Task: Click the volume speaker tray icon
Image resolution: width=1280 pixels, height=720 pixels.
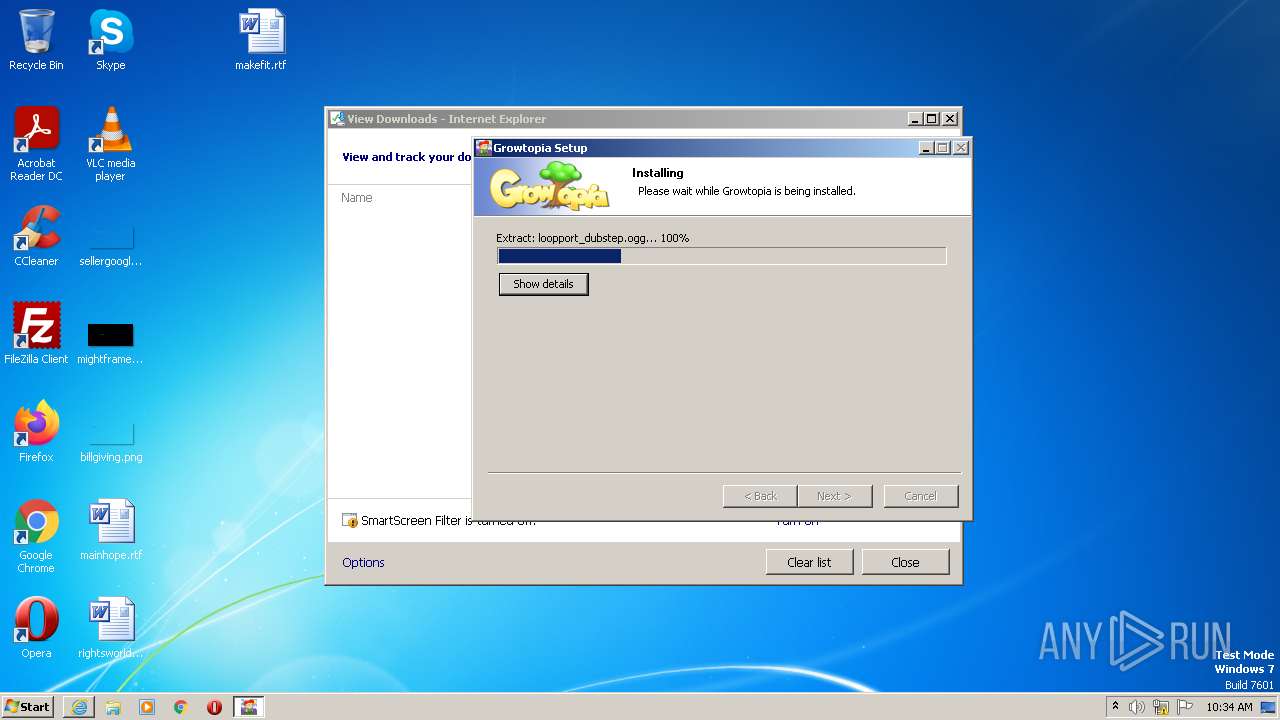Action: [1136, 707]
